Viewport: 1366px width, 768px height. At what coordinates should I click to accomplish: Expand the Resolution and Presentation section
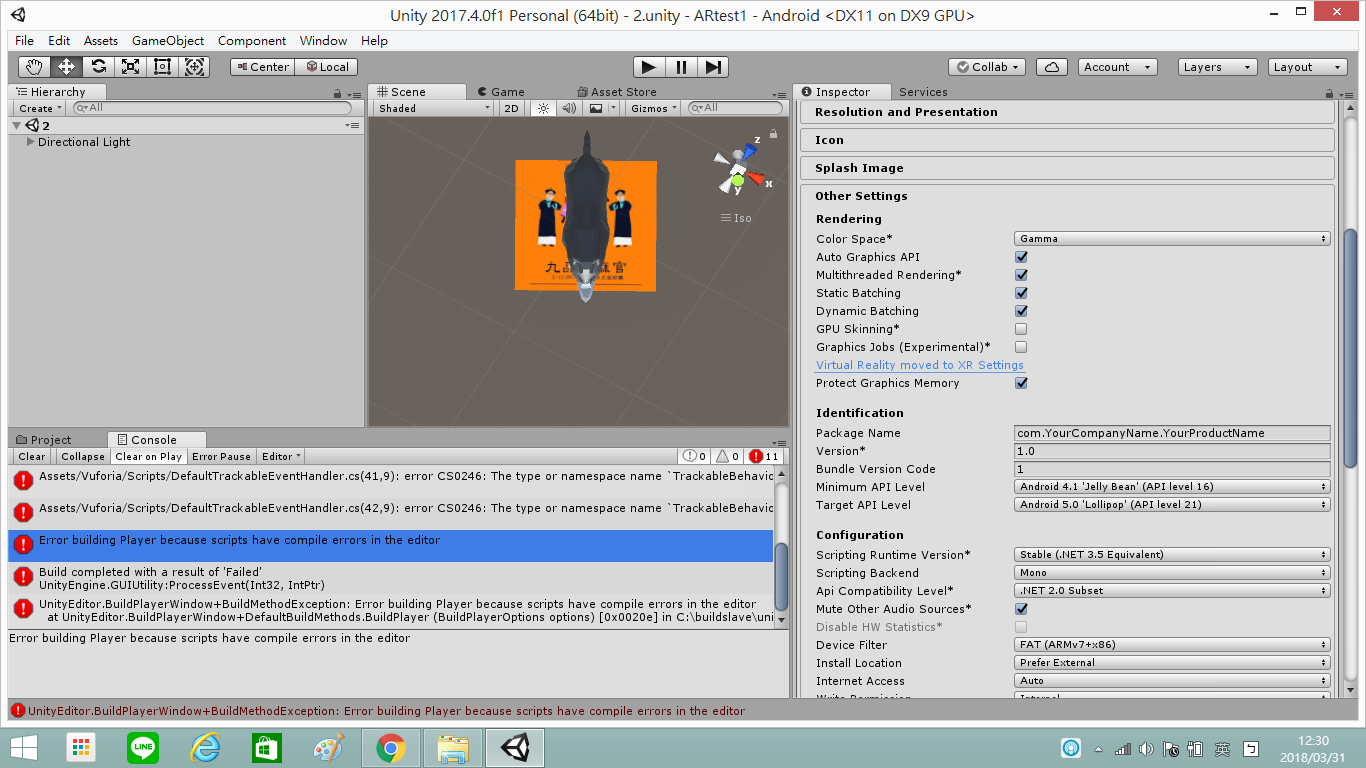pos(1068,112)
